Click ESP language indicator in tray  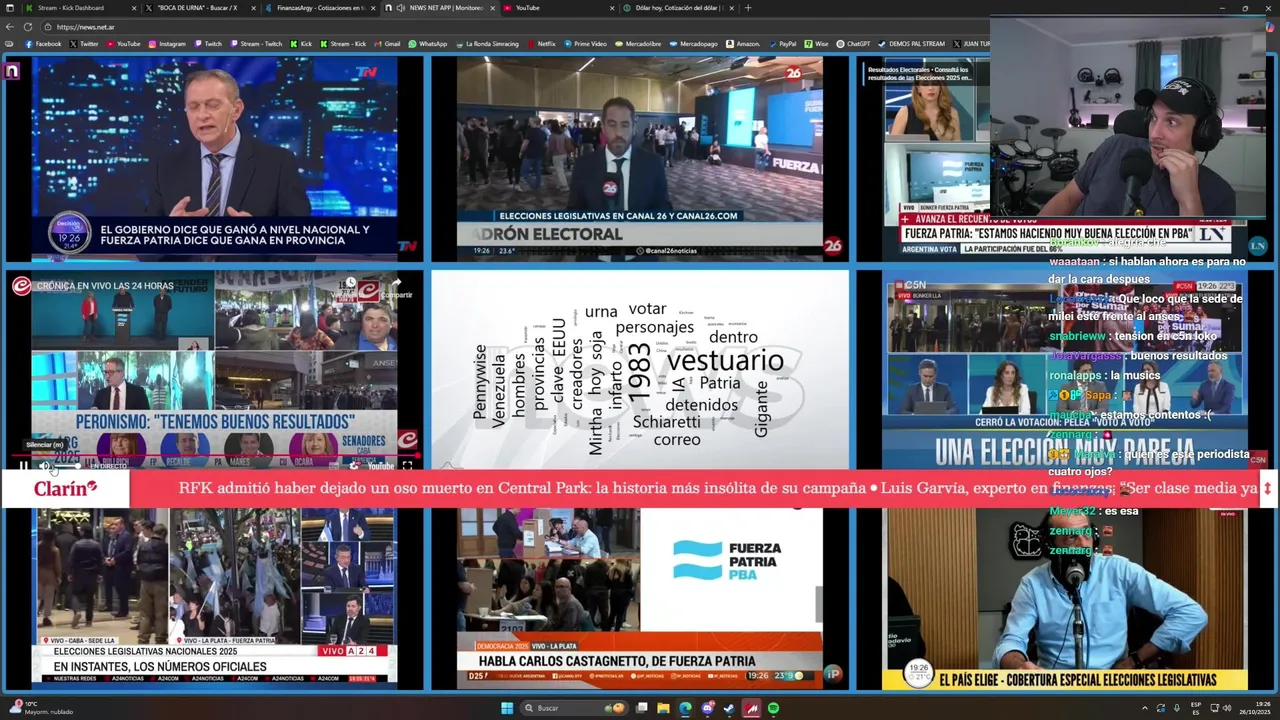tap(1195, 708)
